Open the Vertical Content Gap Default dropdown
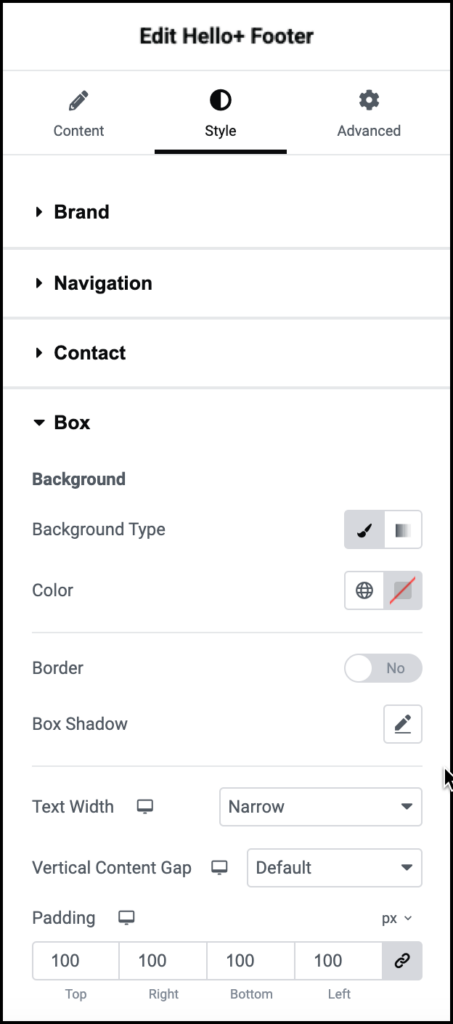Viewport: 453px width, 1024px height. 334,868
